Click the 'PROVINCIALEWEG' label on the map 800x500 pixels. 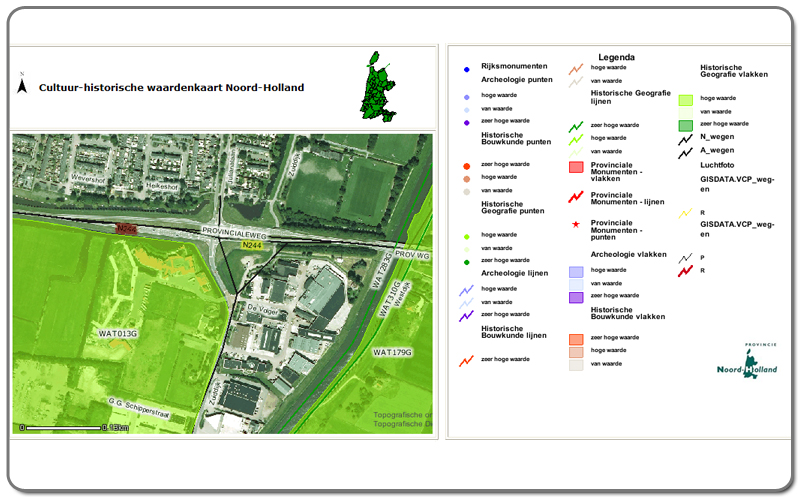[235, 233]
